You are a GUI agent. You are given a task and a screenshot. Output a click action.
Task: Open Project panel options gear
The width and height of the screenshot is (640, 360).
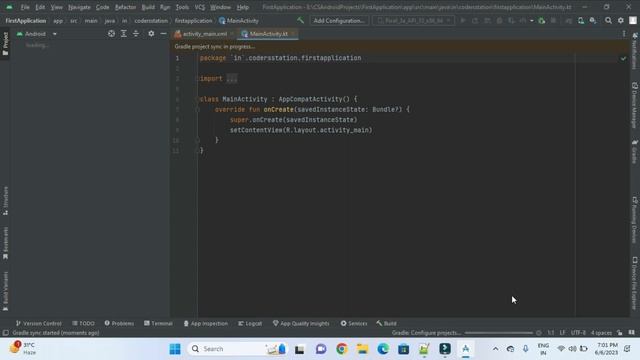tap(151, 34)
